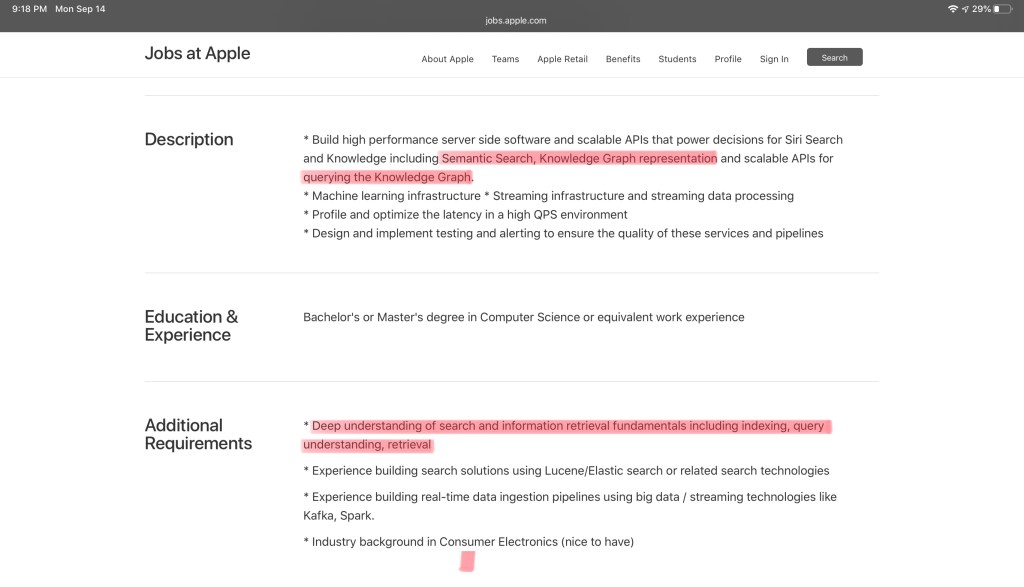Navigate to the Students section

[x=677, y=59]
